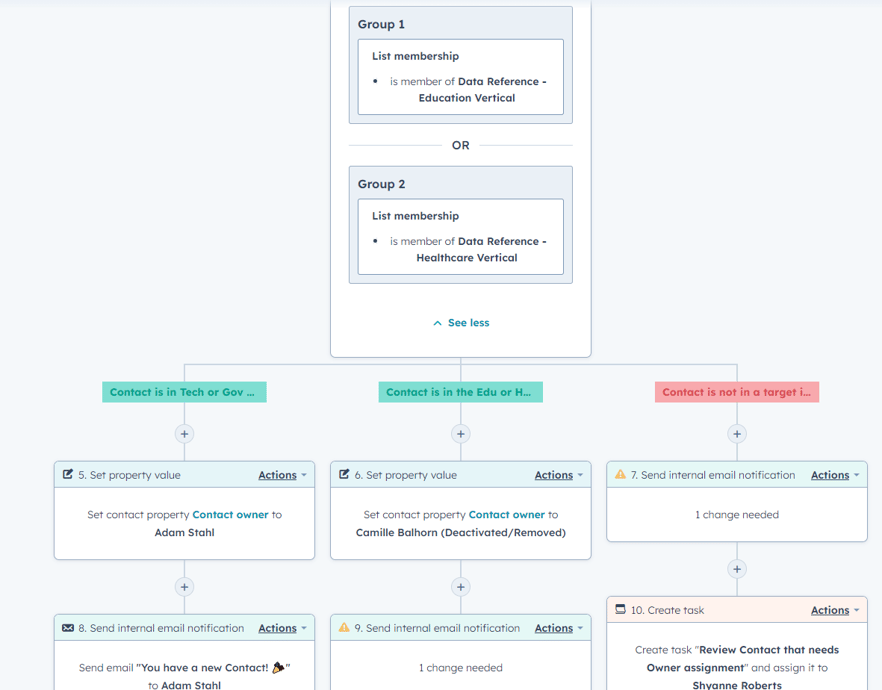Select the Group 1 List membership condition card
882x690 pixels.
pos(460,78)
